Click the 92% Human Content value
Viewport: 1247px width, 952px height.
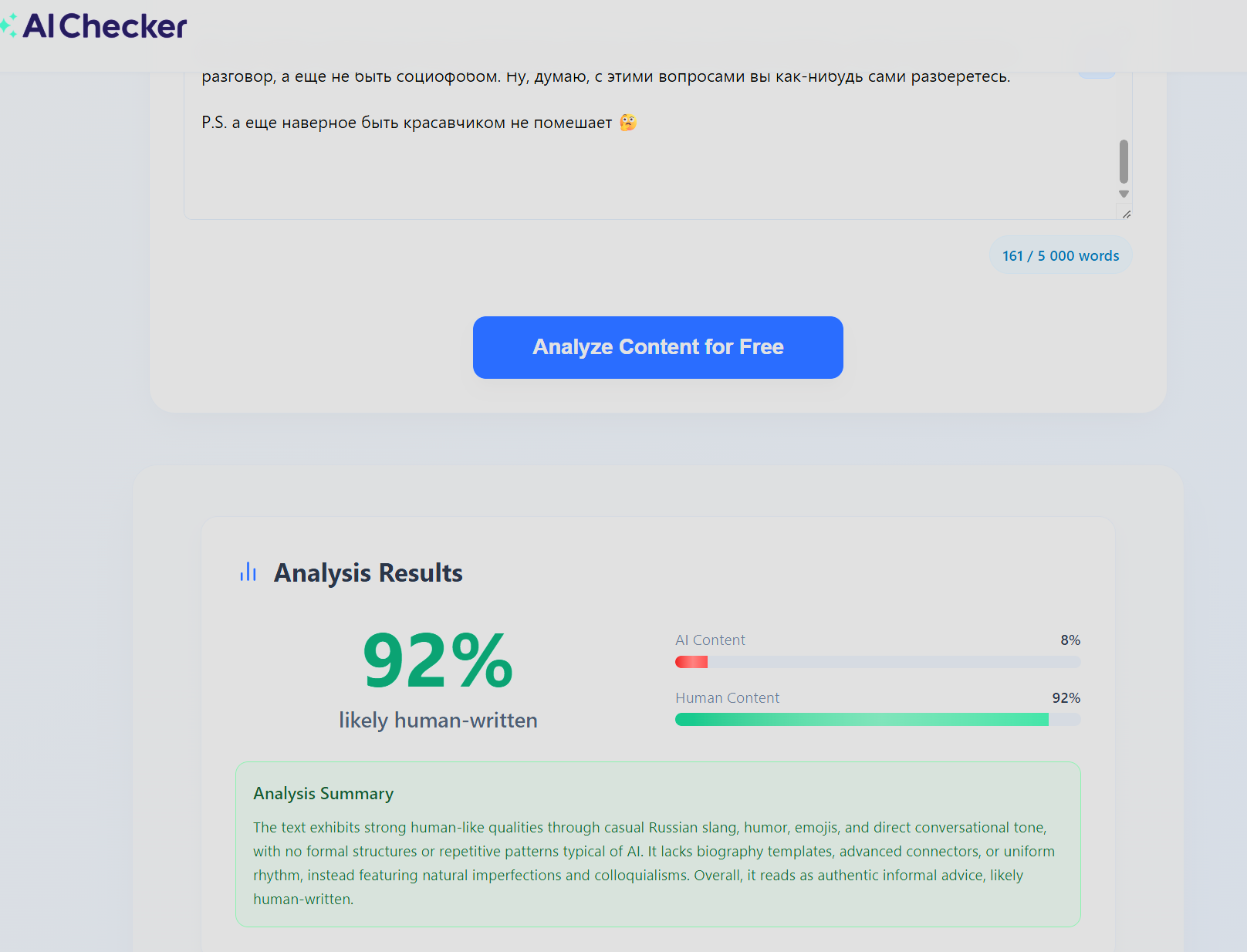pyautogui.click(x=1066, y=698)
